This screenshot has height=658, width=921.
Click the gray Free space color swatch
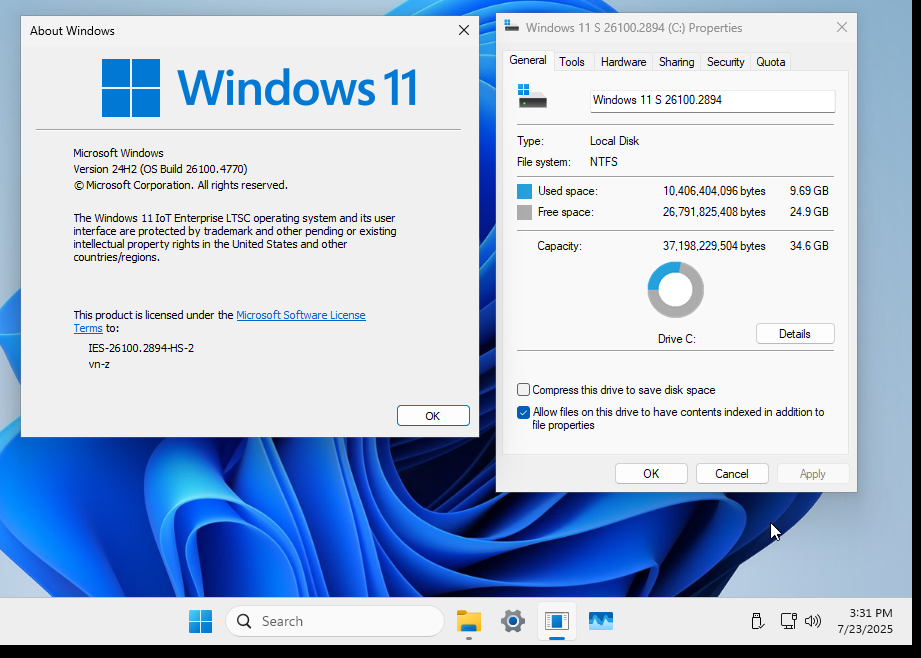pos(524,212)
